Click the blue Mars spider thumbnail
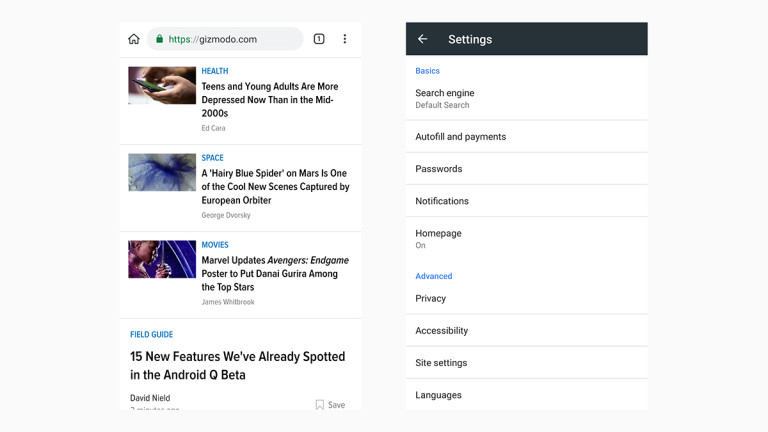 pyautogui.click(x=162, y=172)
